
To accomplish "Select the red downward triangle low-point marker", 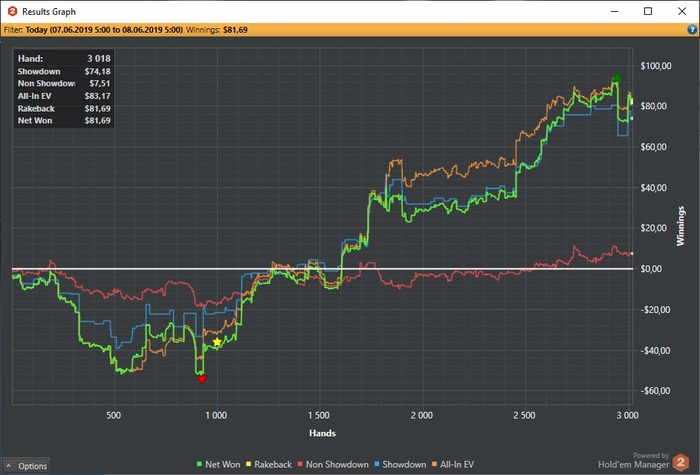I will 202,379.
